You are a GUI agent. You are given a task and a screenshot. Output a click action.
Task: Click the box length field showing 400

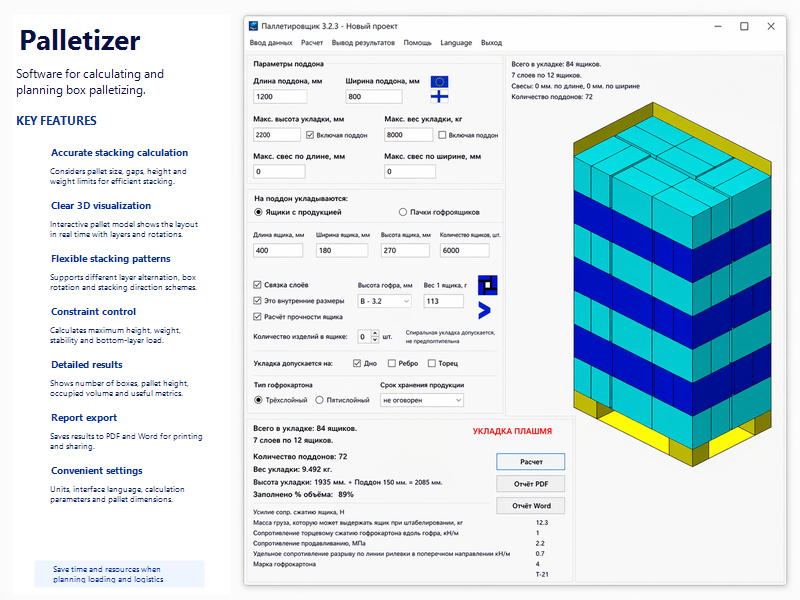point(278,250)
